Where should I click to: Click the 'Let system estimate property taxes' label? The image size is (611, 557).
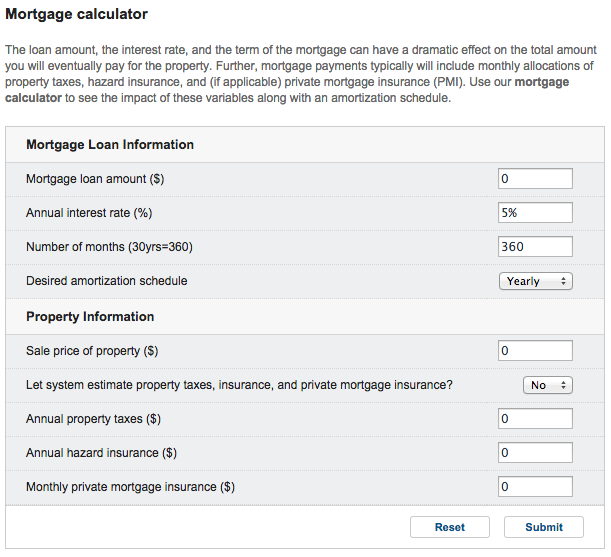coord(239,385)
